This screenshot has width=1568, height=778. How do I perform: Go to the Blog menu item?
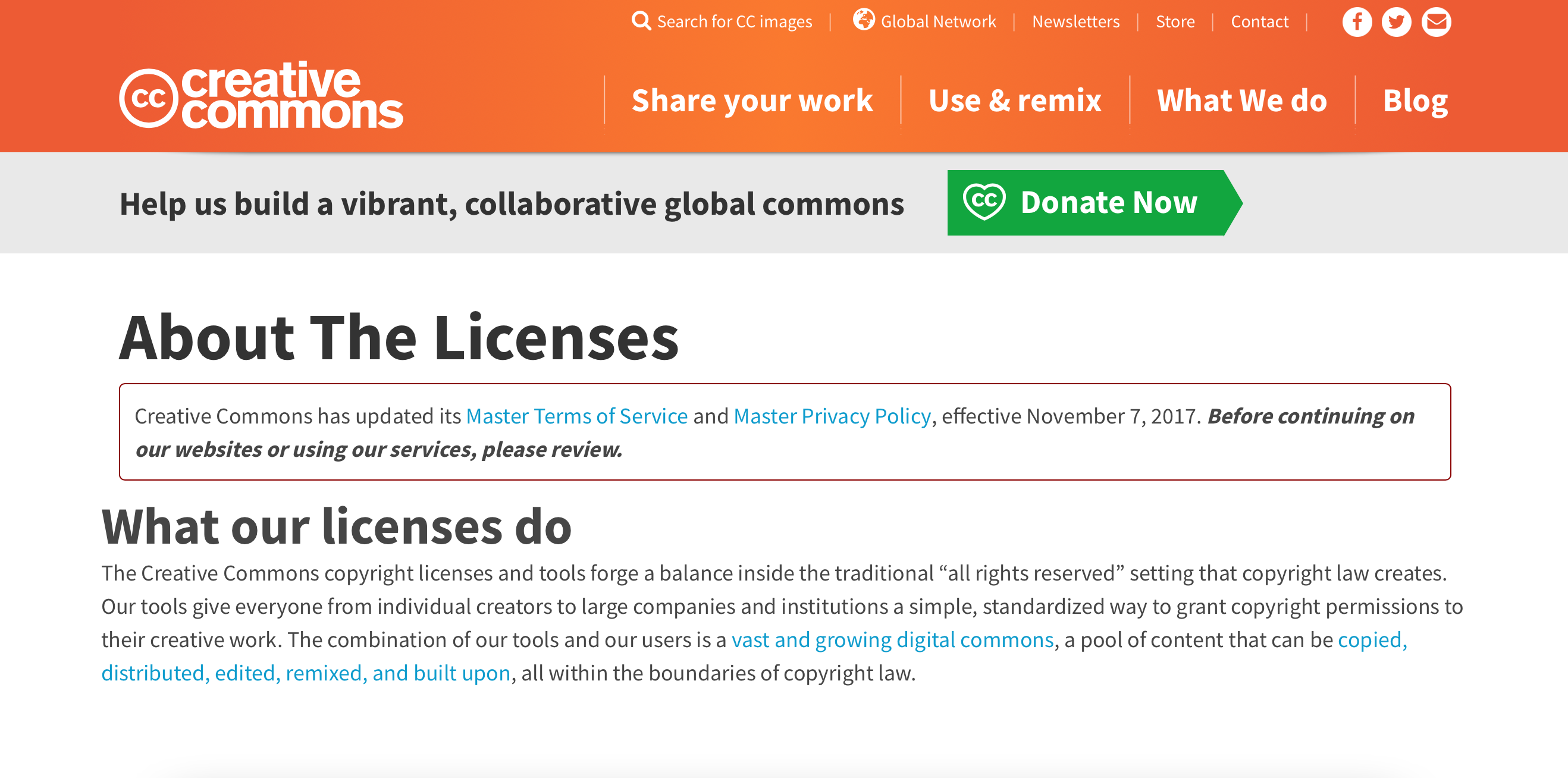(x=1415, y=101)
